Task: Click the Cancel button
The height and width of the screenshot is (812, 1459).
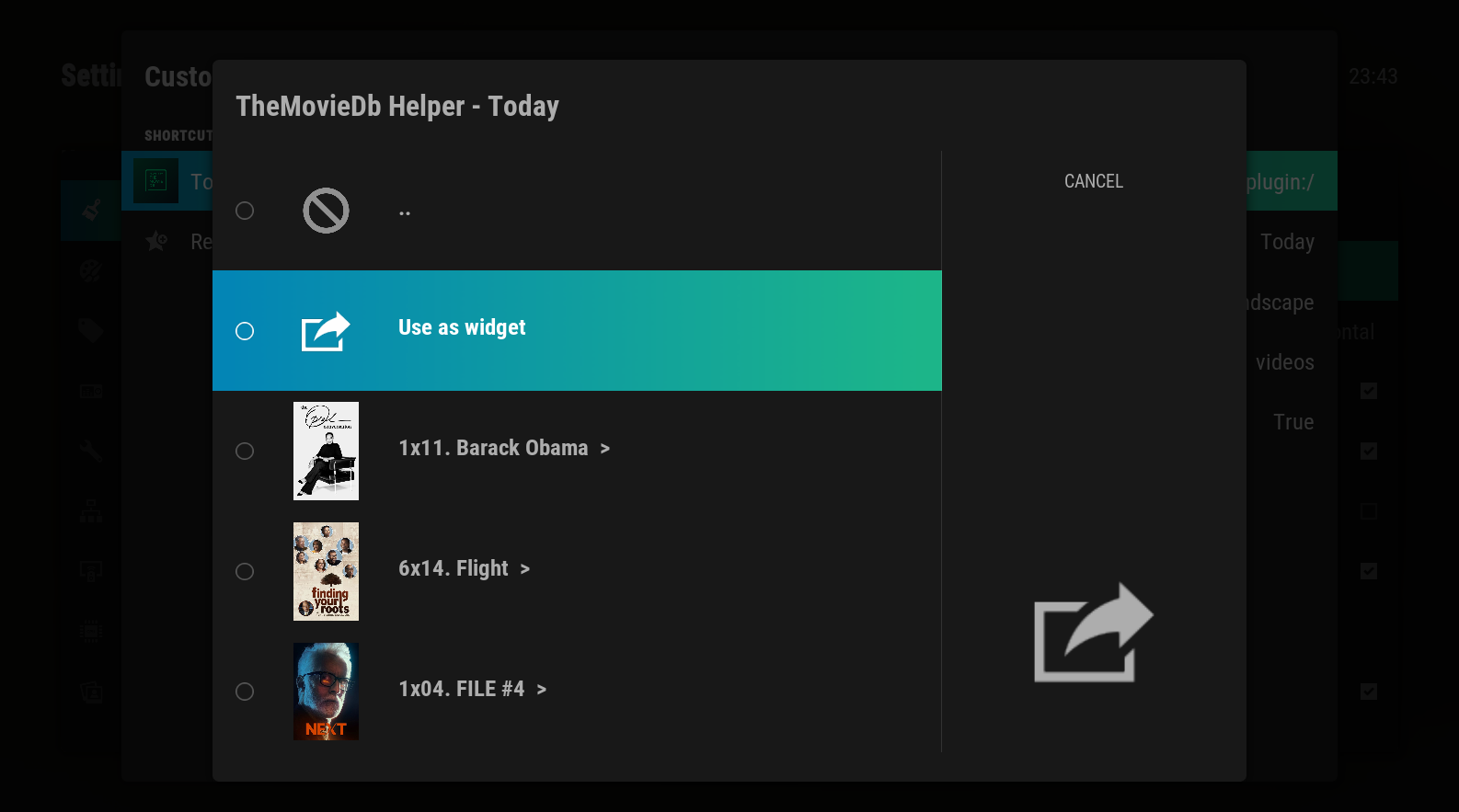Action: 1094,181
